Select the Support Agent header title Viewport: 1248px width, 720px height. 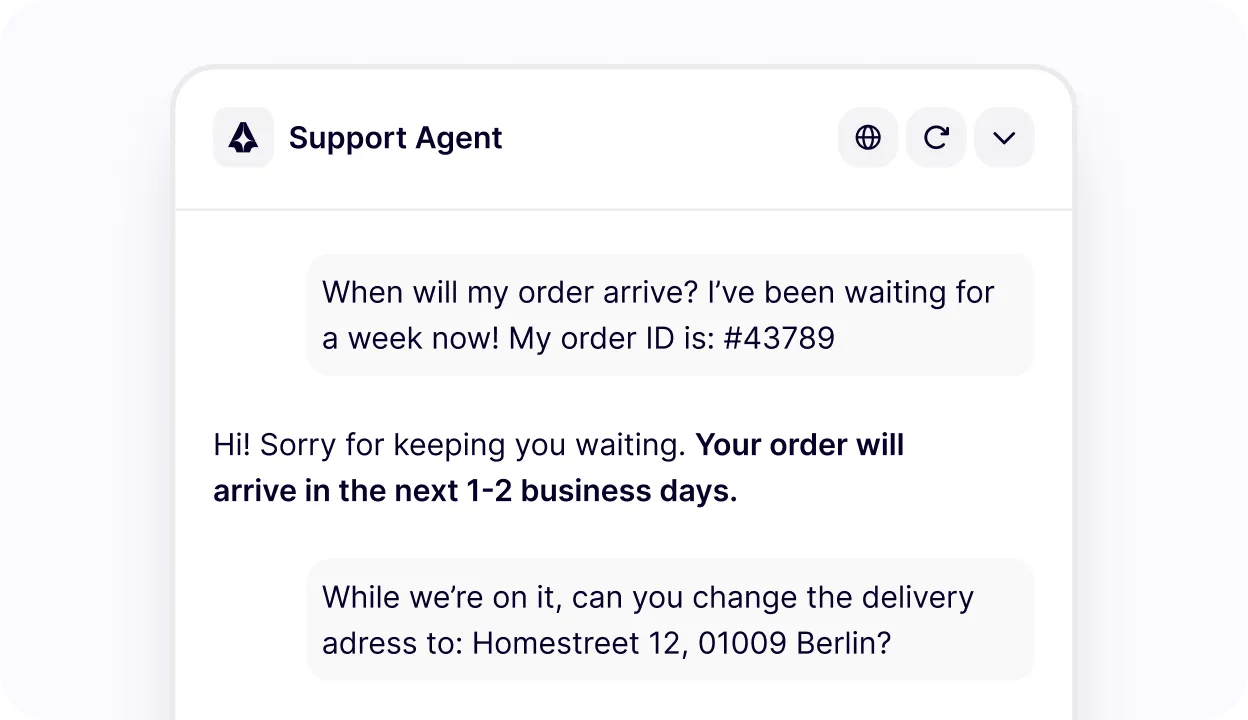coord(395,137)
